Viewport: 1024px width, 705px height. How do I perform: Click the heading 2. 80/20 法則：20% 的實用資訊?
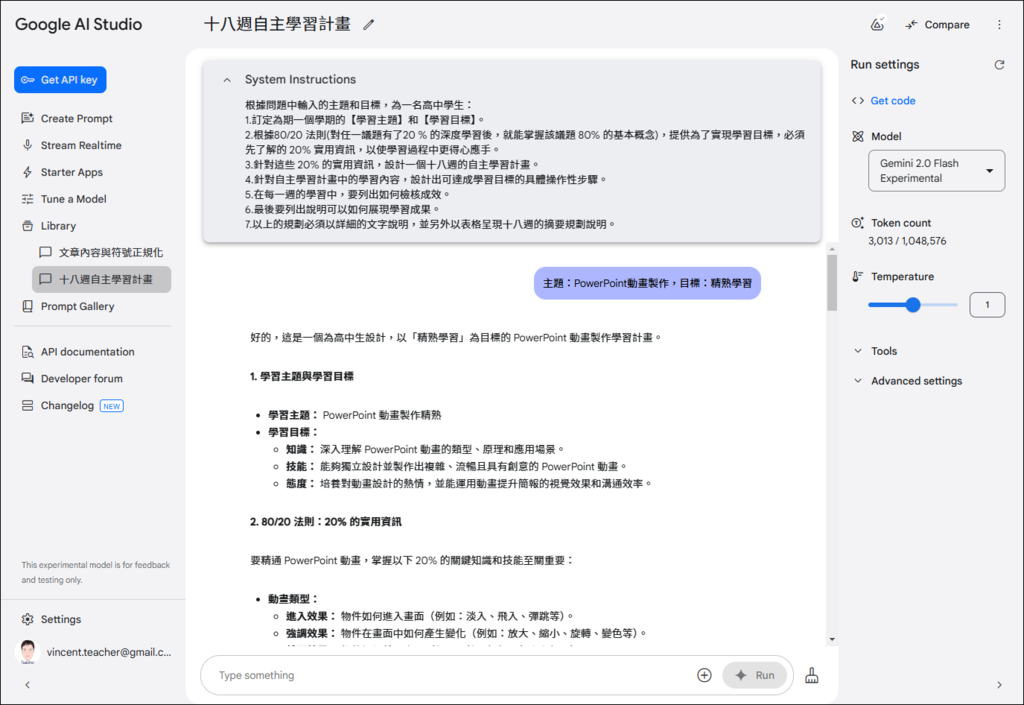[326, 522]
